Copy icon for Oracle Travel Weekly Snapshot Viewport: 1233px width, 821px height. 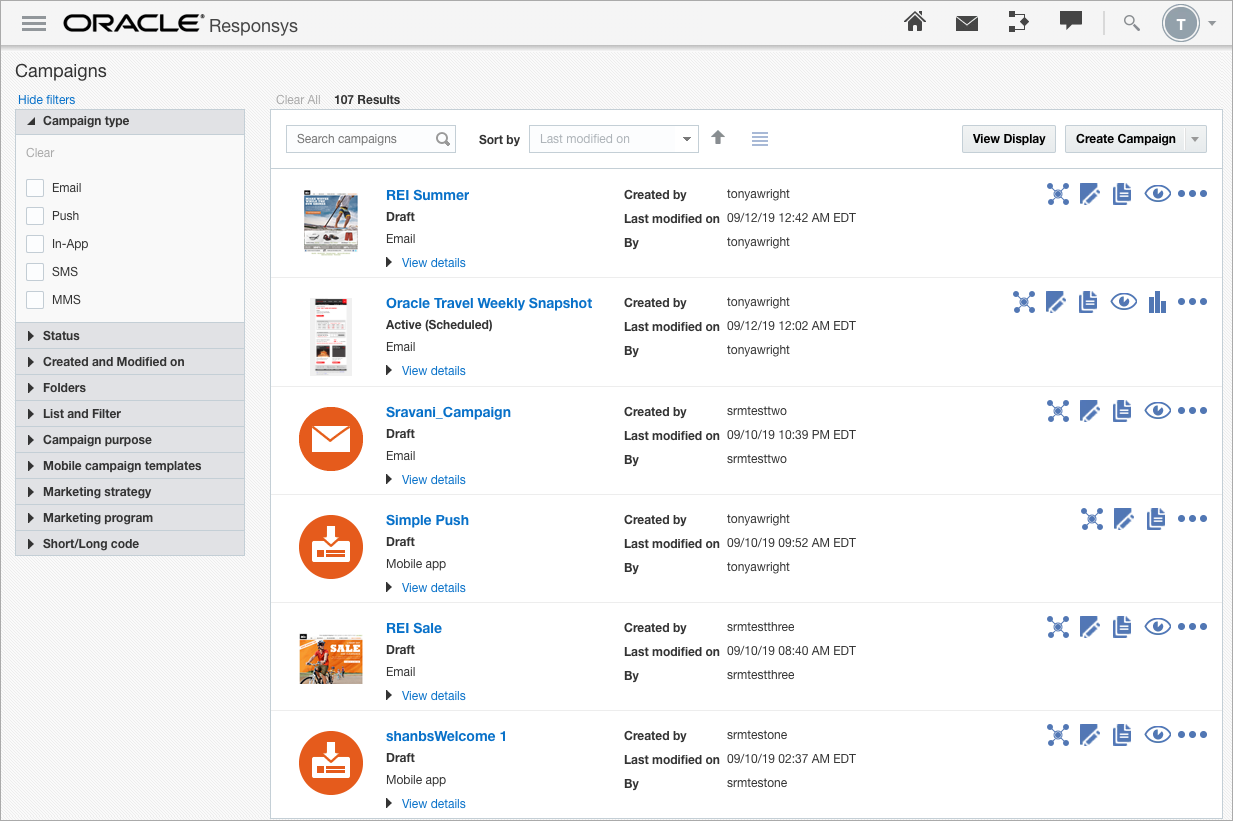click(1088, 302)
